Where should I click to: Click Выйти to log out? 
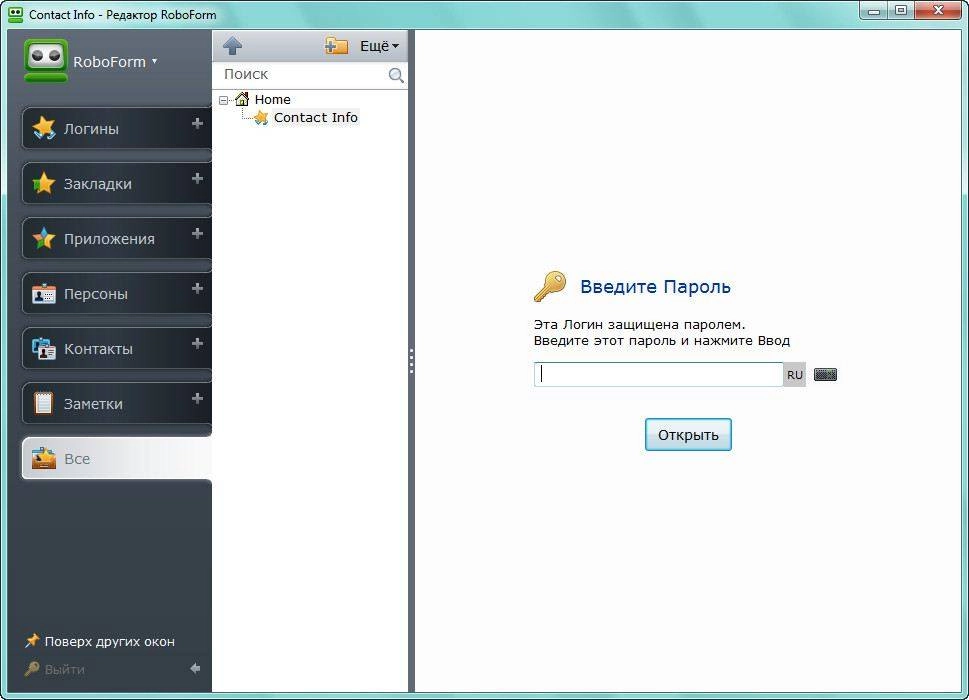54,669
